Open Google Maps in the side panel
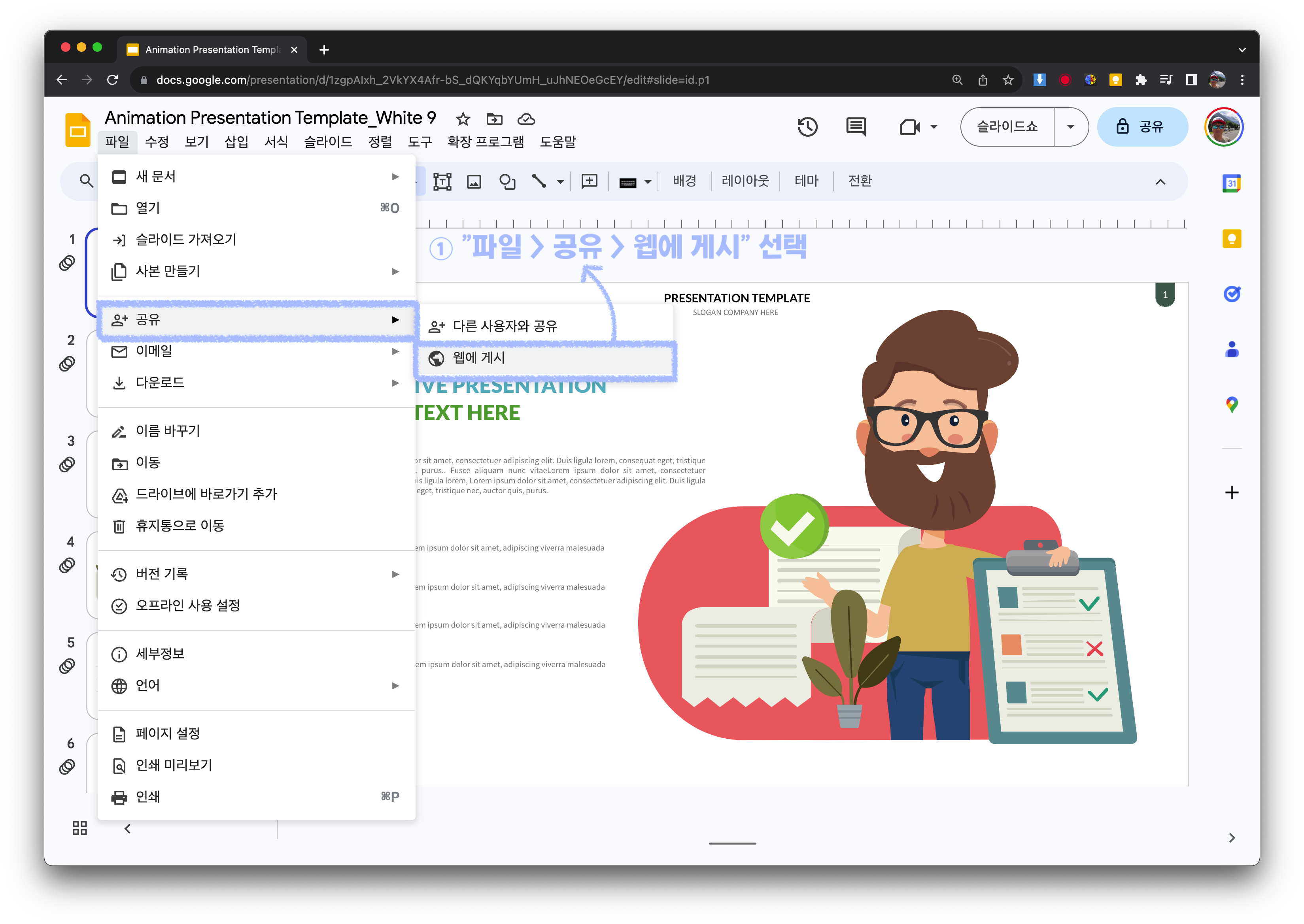Screen dimensions: 1304x924 pyautogui.click(x=1231, y=405)
